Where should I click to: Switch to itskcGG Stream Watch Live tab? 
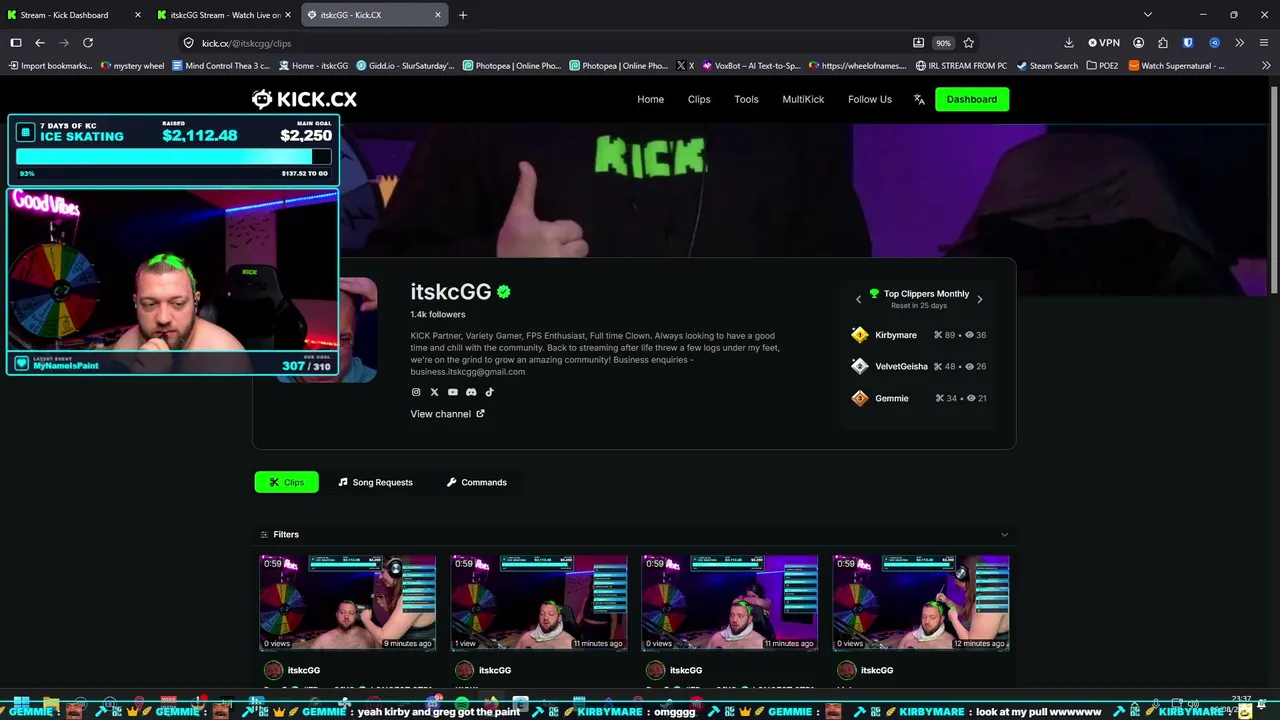224,15
